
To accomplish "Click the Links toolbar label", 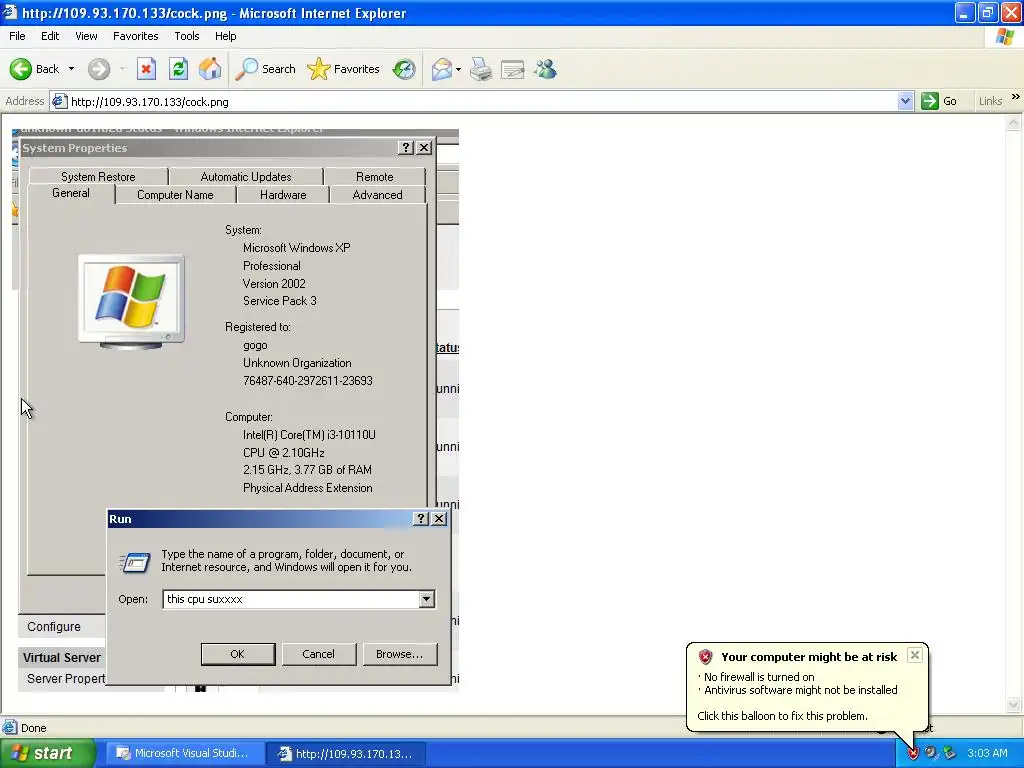I will tap(990, 101).
